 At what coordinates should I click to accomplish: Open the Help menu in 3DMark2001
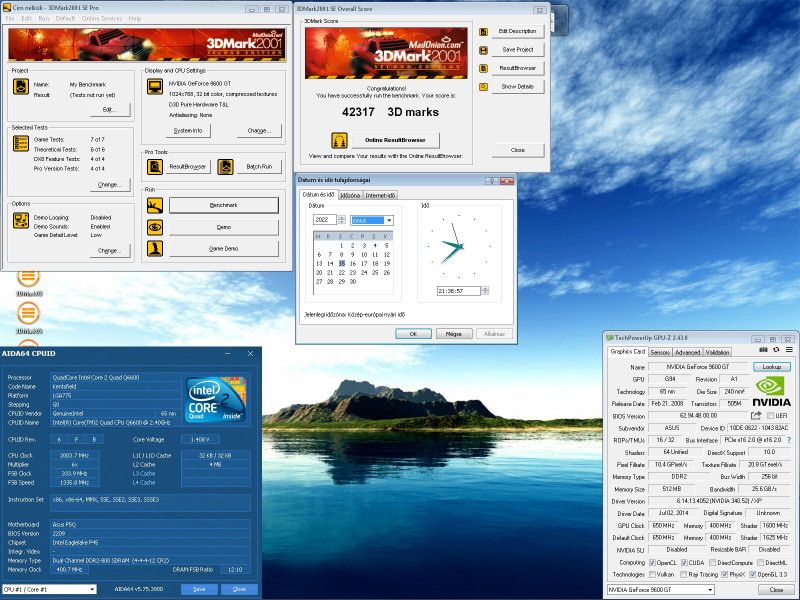pyautogui.click(x=135, y=18)
